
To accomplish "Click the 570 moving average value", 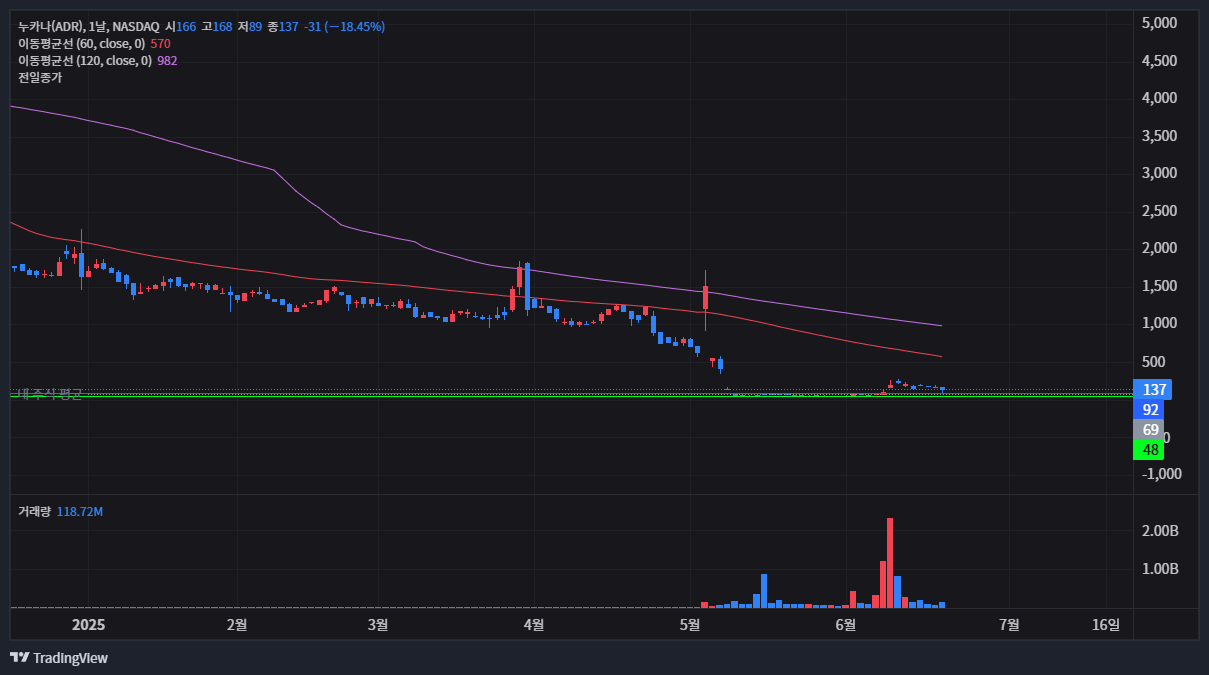I will pyautogui.click(x=160, y=43).
